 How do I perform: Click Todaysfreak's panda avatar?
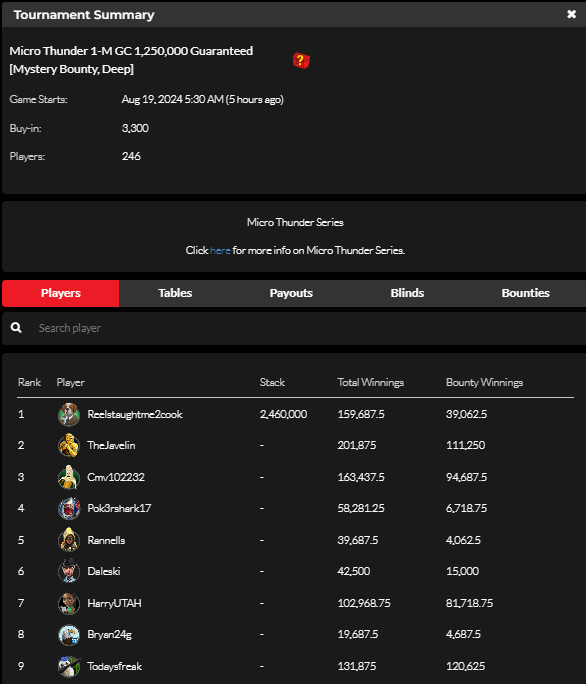[69, 666]
